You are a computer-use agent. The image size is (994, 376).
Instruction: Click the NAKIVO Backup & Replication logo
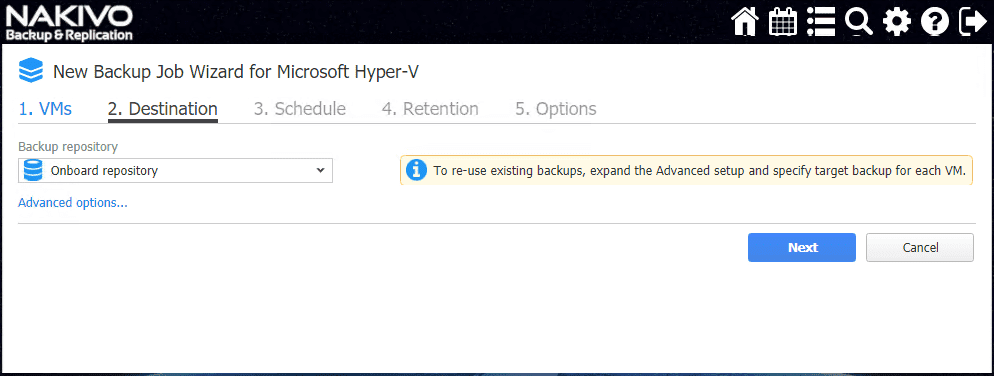[69, 23]
